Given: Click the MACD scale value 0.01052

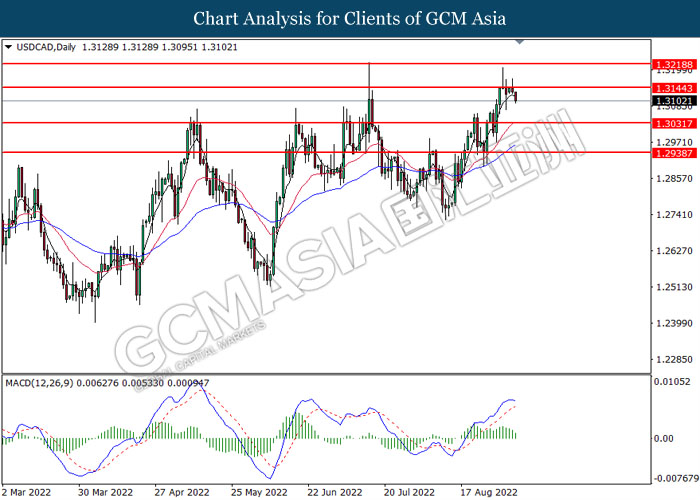Looking at the screenshot, I should [x=672, y=382].
